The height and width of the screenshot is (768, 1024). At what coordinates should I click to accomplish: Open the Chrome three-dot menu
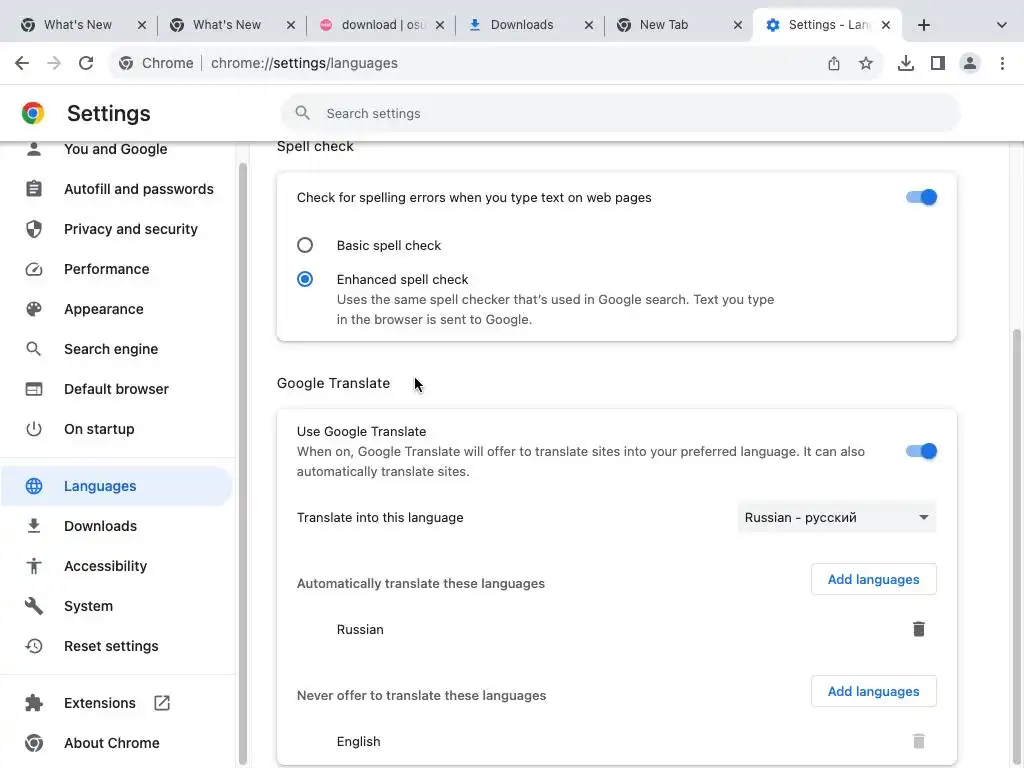click(1002, 63)
